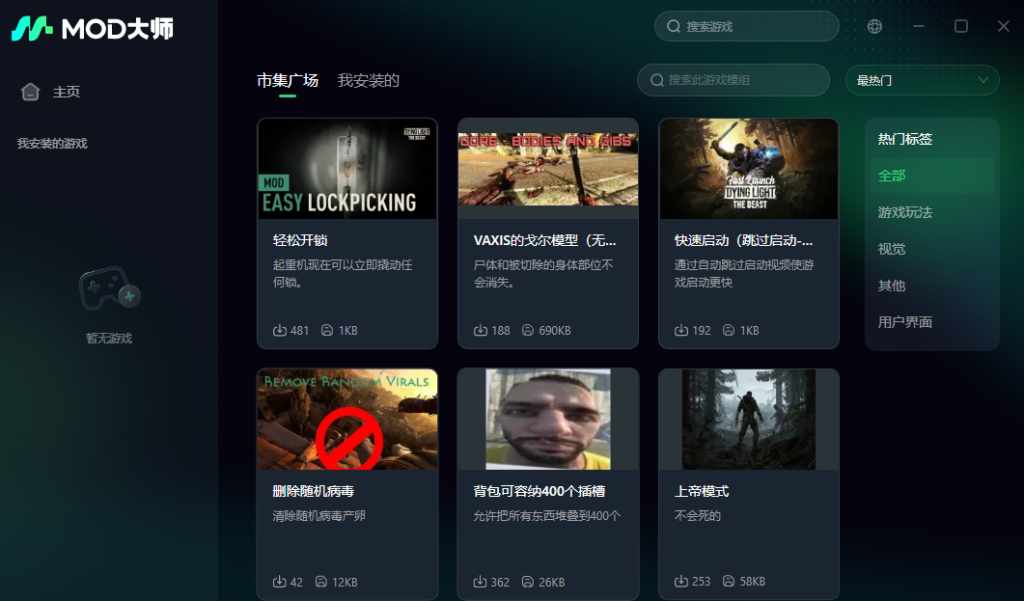Open the 轻松开锁 mod title
The width and height of the screenshot is (1024, 601).
(300, 240)
